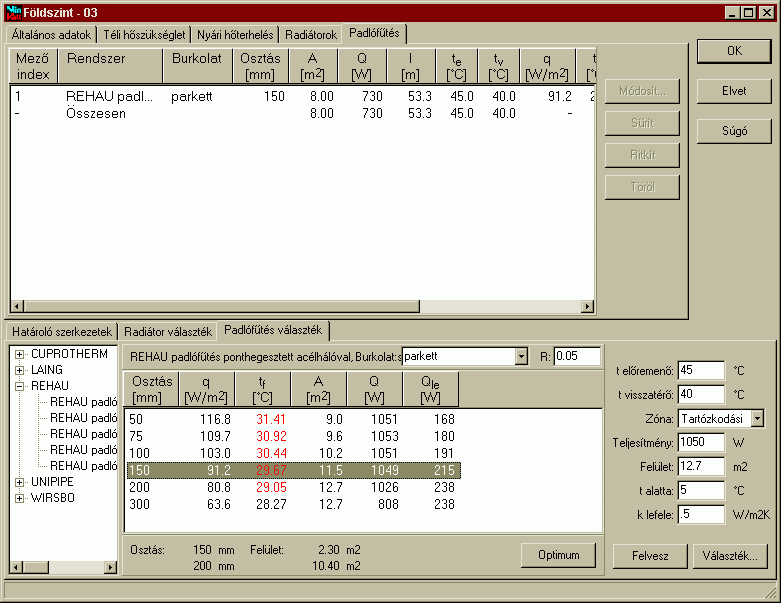Click the disabled Módosít... button
Image resolution: width=781 pixels, height=603 pixels.
pos(642,91)
